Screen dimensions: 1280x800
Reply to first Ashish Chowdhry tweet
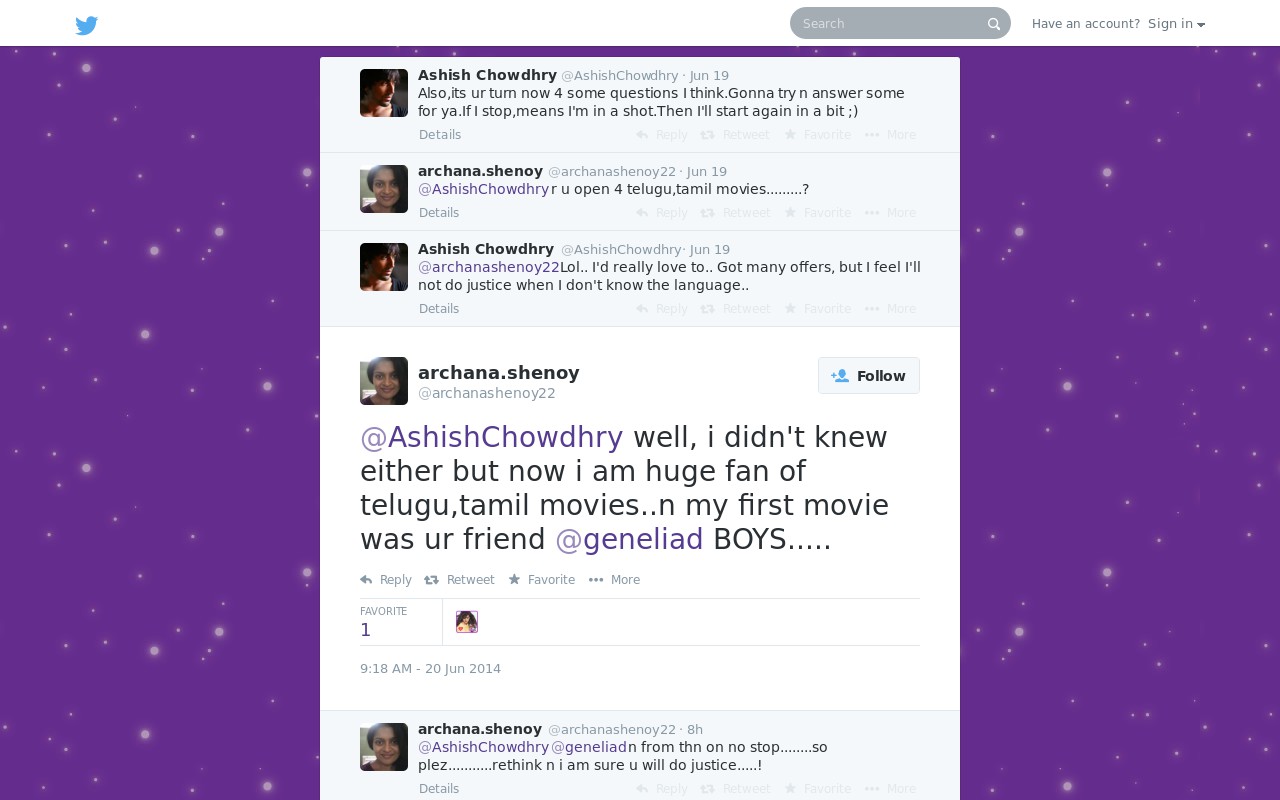(661, 135)
